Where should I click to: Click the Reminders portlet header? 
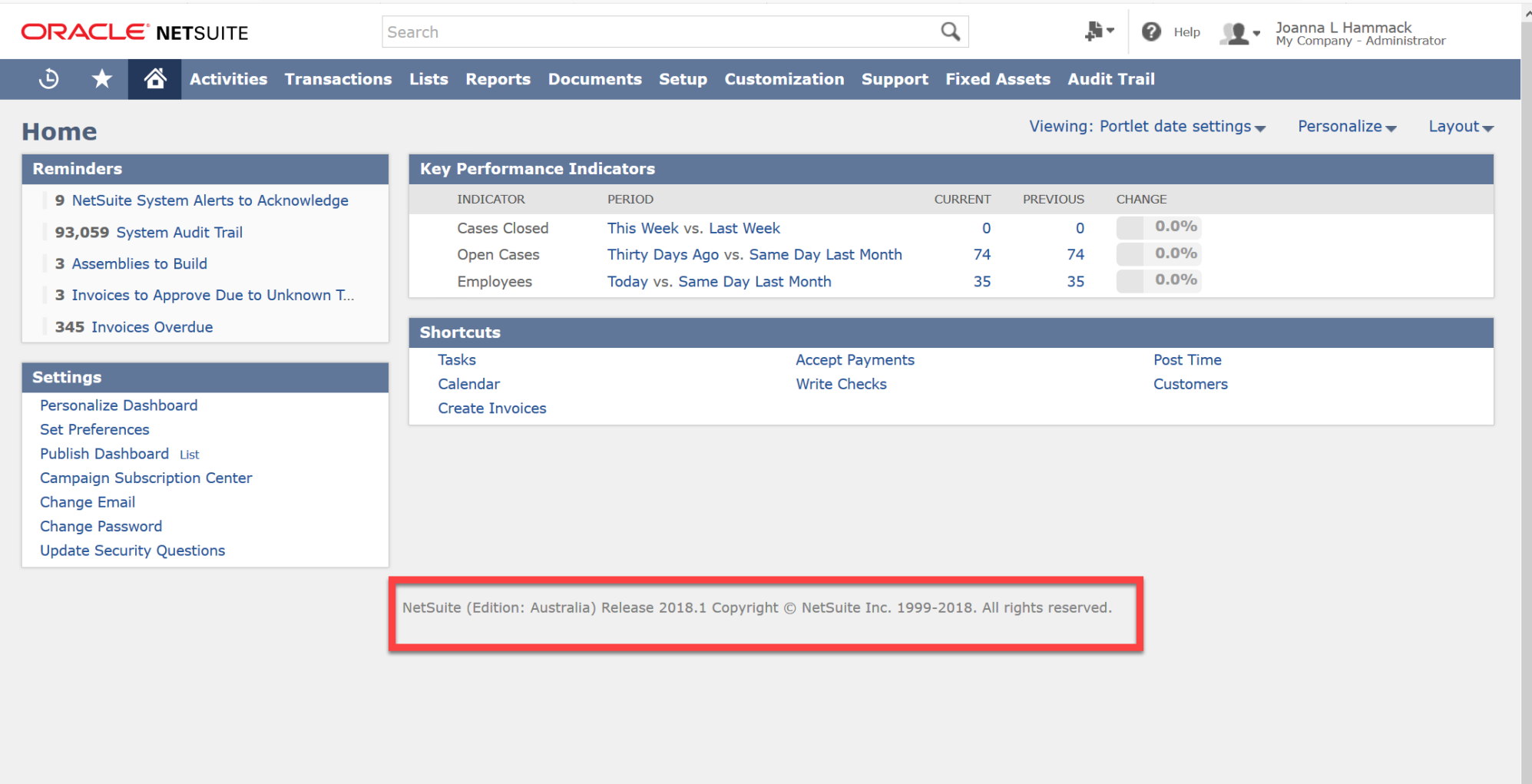pos(205,169)
